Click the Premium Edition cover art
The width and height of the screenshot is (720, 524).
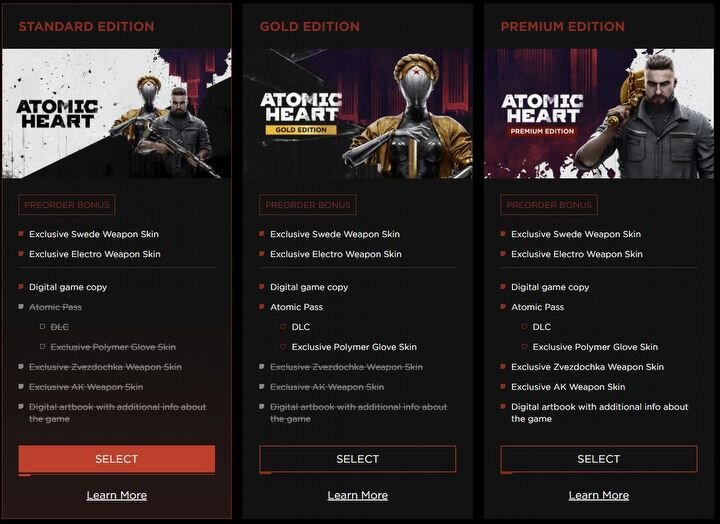[599, 113]
